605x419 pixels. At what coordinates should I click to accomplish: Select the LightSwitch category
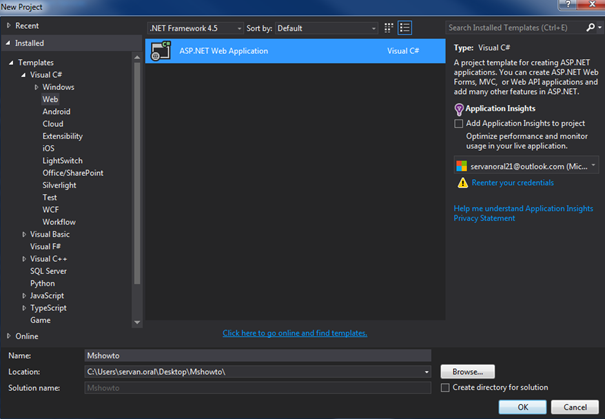pos(63,161)
